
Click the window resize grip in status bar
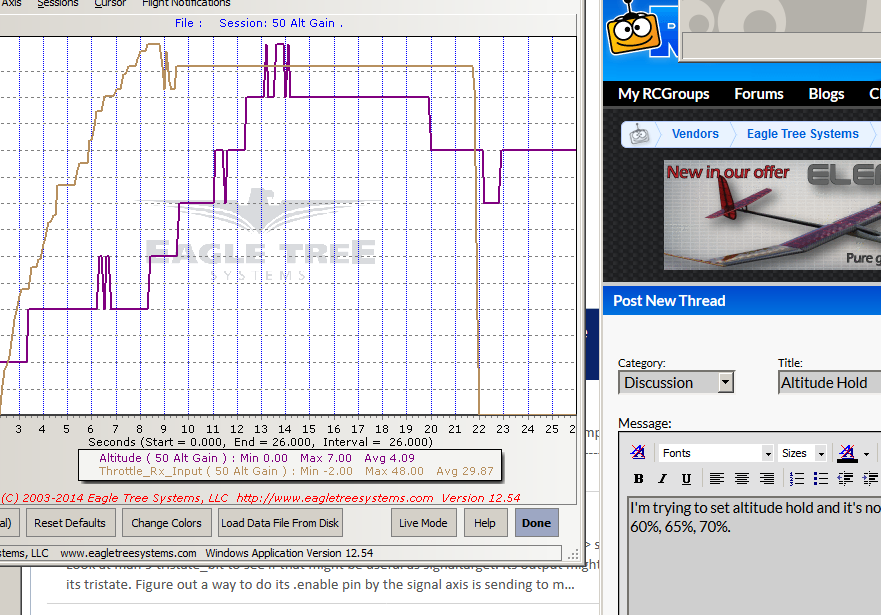pos(573,554)
